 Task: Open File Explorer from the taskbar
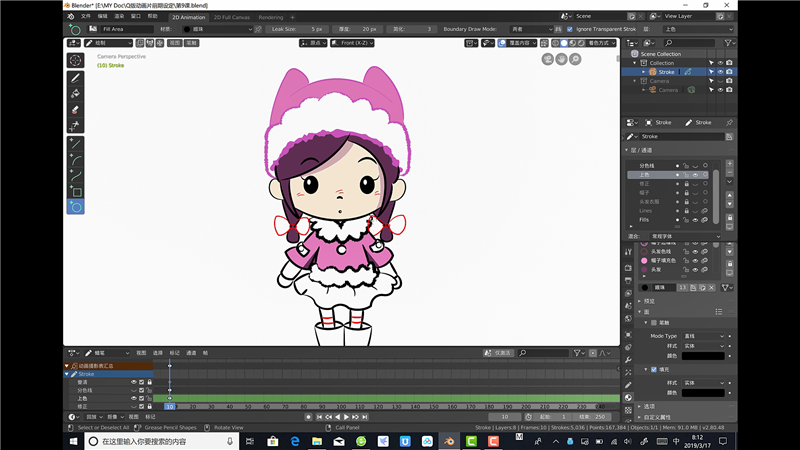pyautogui.click(x=317, y=441)
